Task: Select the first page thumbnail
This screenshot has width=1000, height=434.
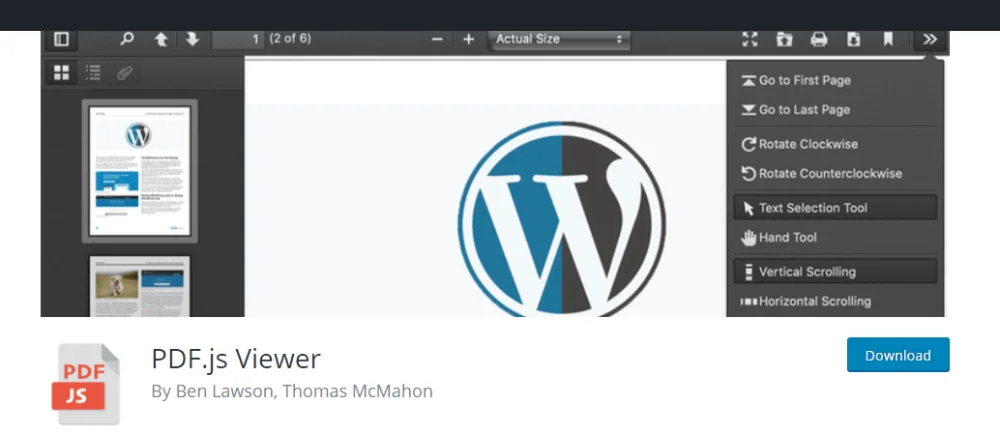Action: coord(139,170)
